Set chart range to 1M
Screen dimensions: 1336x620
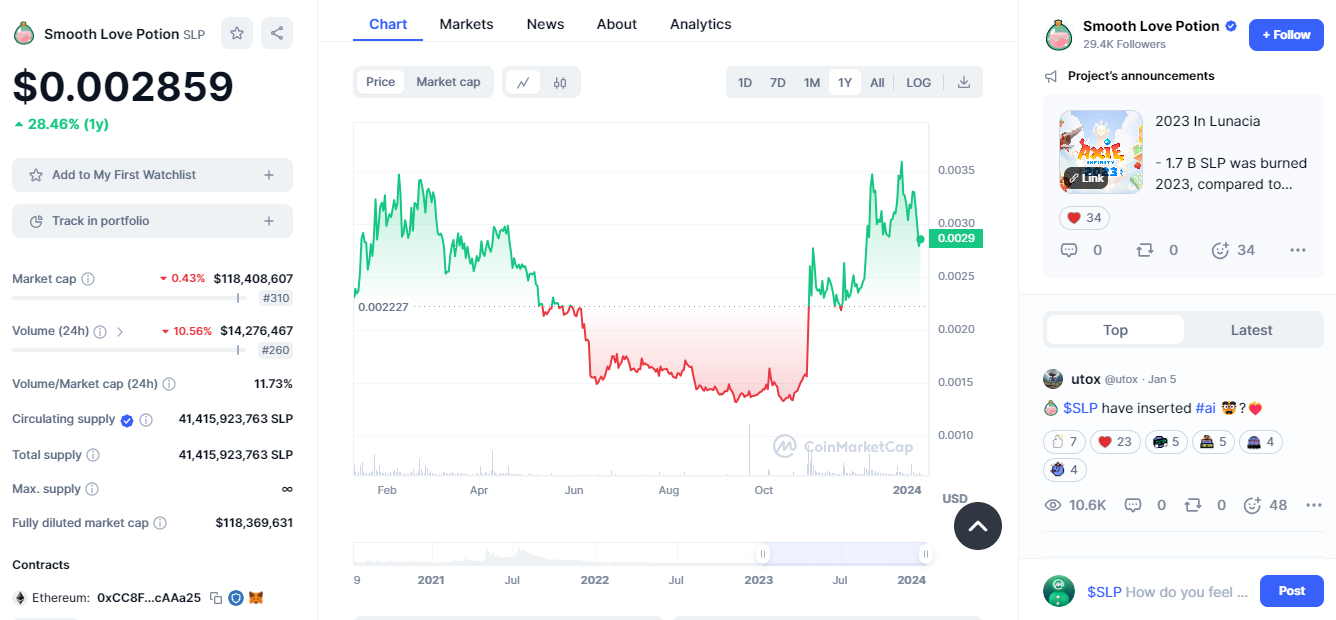pos(812,83)
